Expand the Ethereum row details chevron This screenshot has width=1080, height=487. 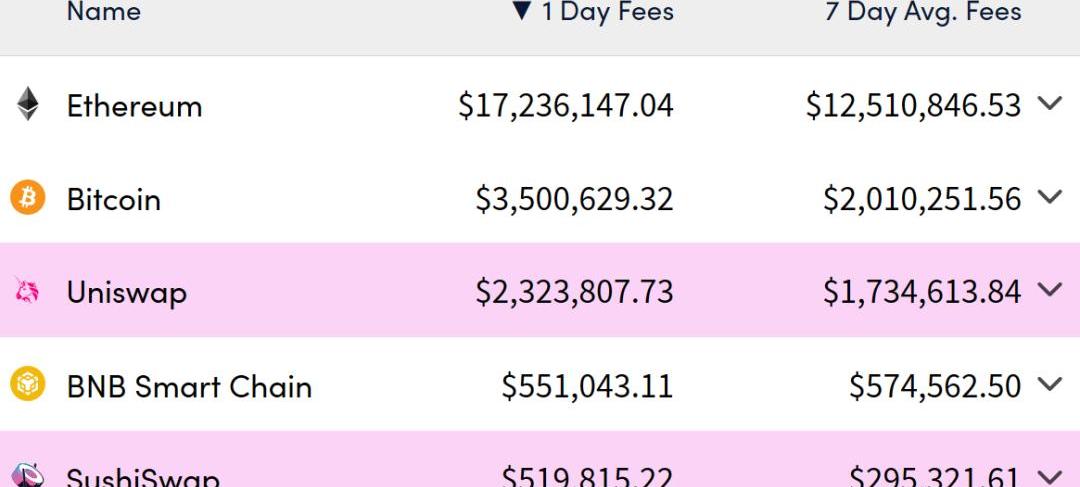(1049, 103)
